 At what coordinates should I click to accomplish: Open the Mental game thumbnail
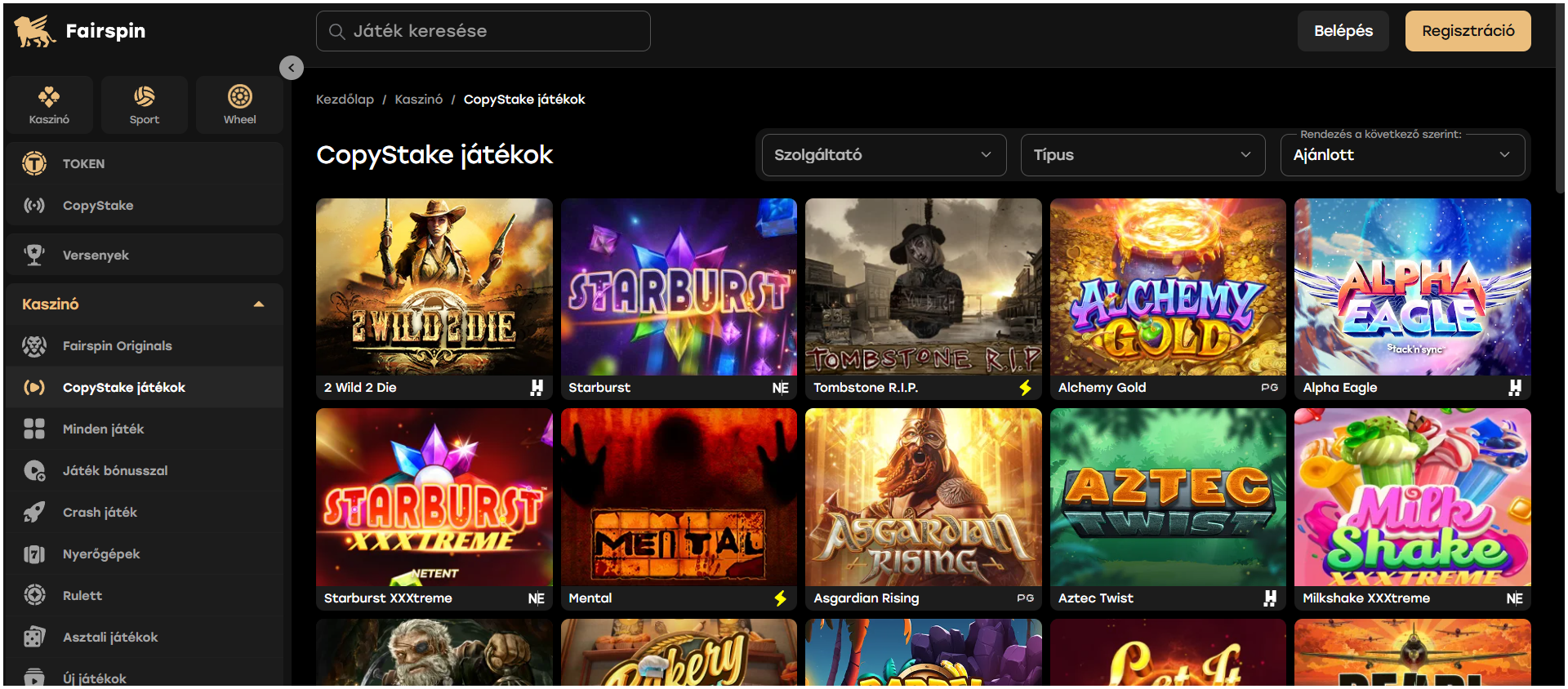click(x=679, y=497)
